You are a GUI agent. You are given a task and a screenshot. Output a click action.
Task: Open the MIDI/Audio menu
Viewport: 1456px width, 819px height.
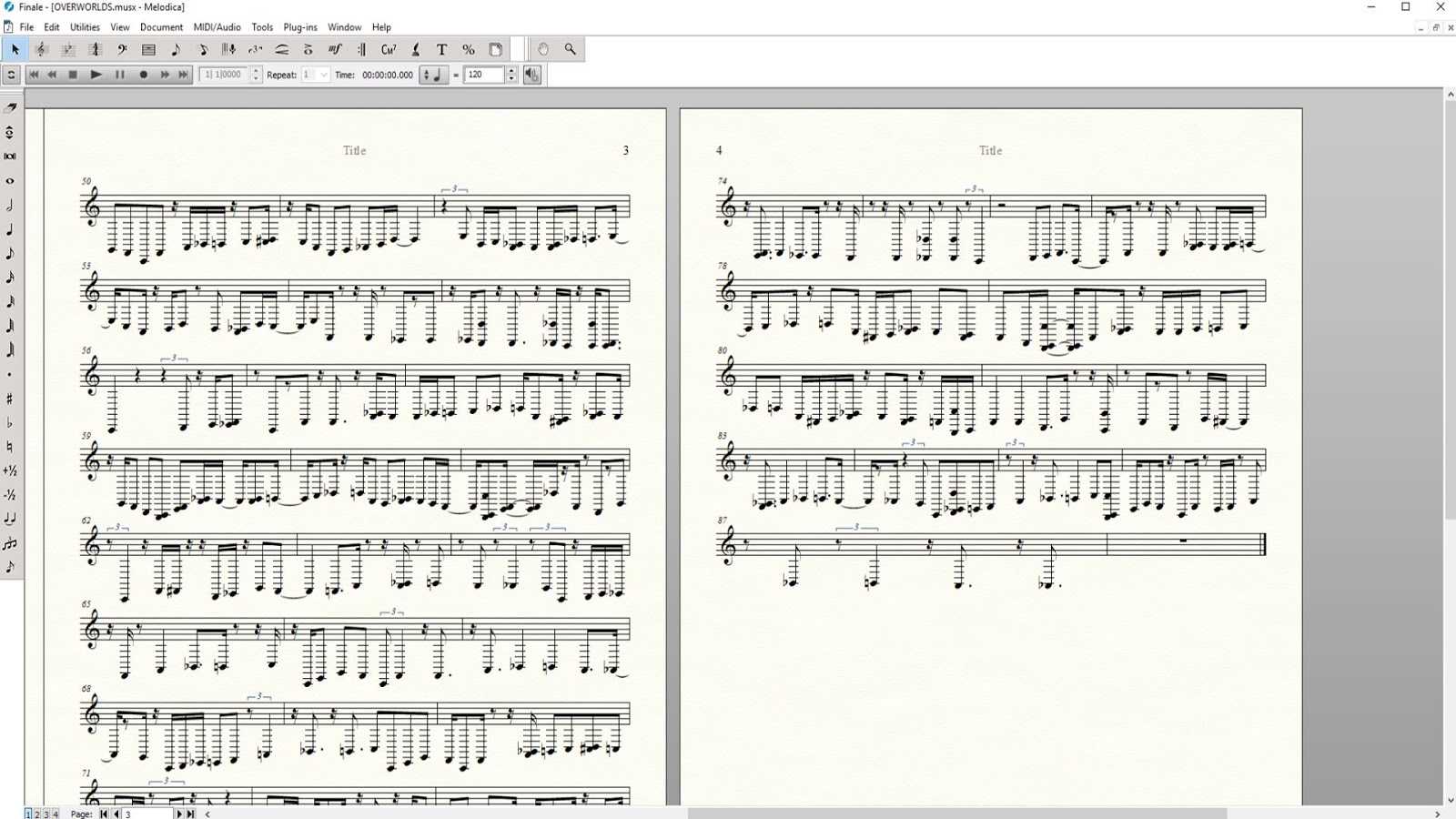tap(217, 27)
